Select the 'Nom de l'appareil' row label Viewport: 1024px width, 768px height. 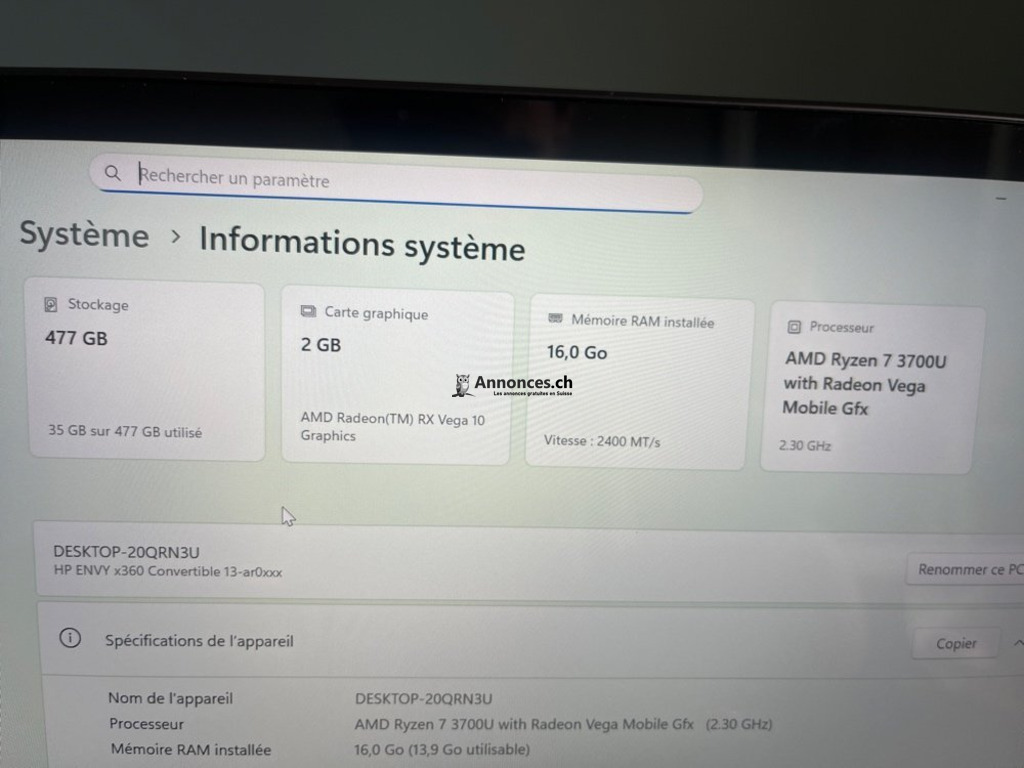170,698
